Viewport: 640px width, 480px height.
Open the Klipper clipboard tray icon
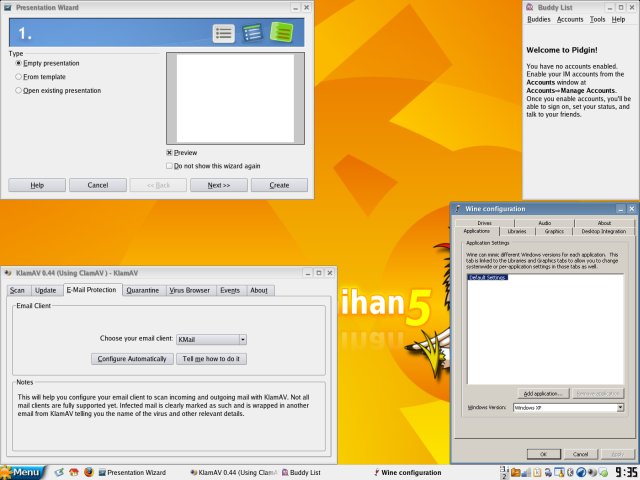point(537,472)
